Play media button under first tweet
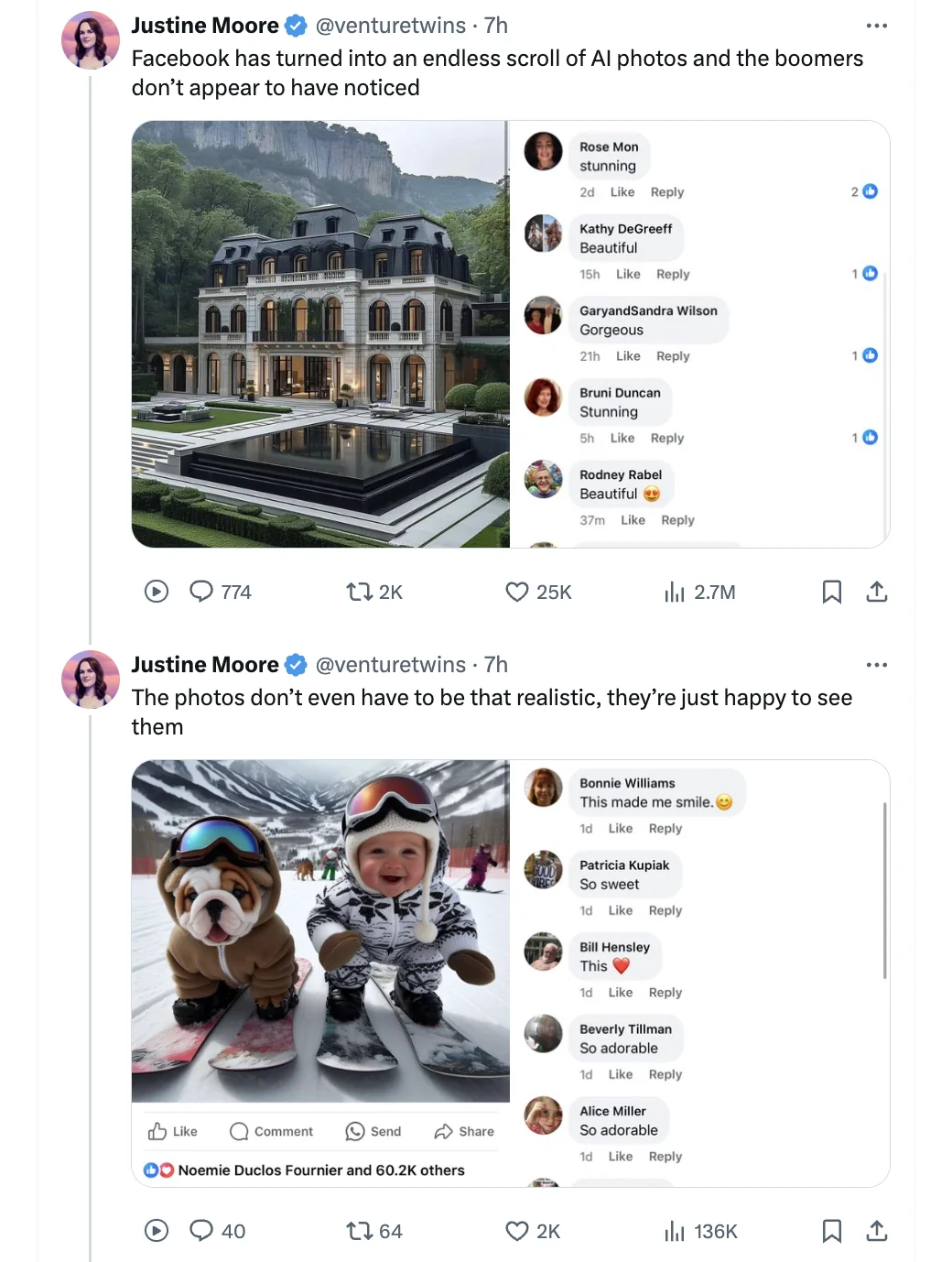Screen dimensions: 952x1262 (x=157, y=592)
